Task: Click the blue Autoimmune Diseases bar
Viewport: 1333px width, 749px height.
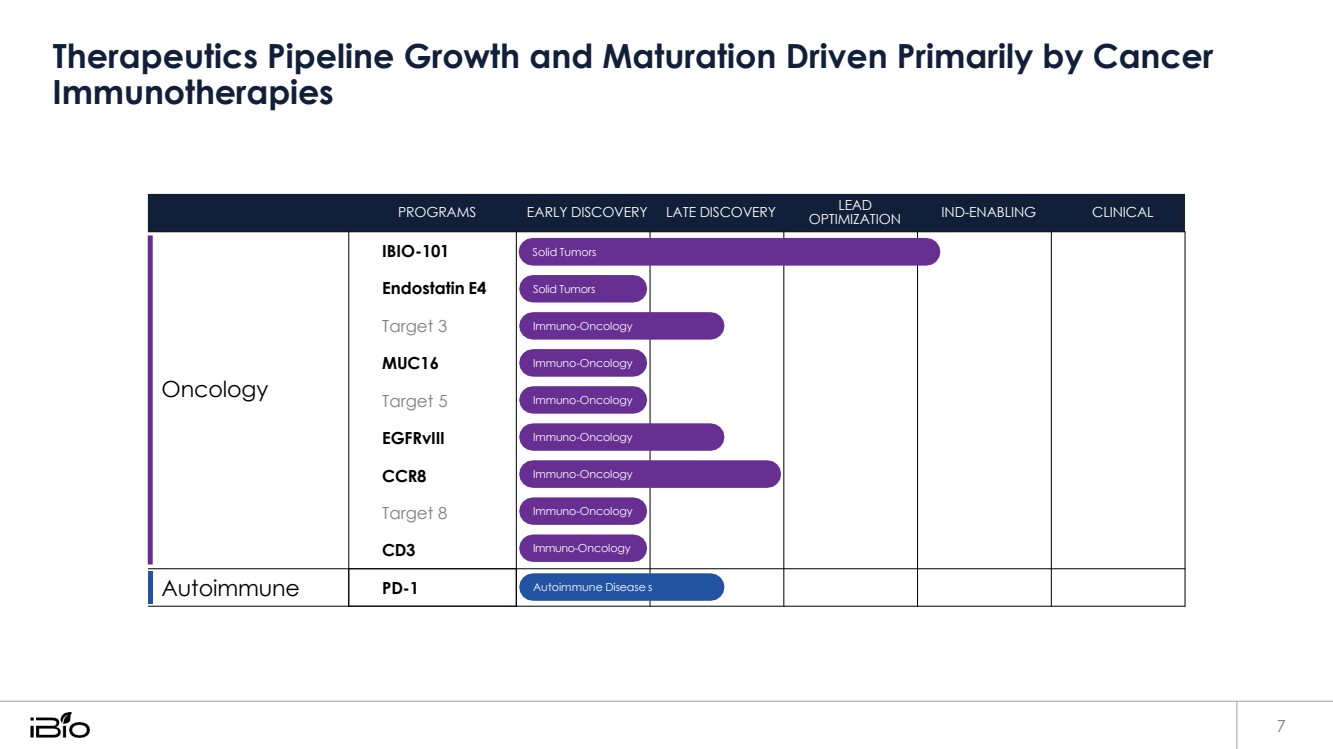Action: pos(620,587)
